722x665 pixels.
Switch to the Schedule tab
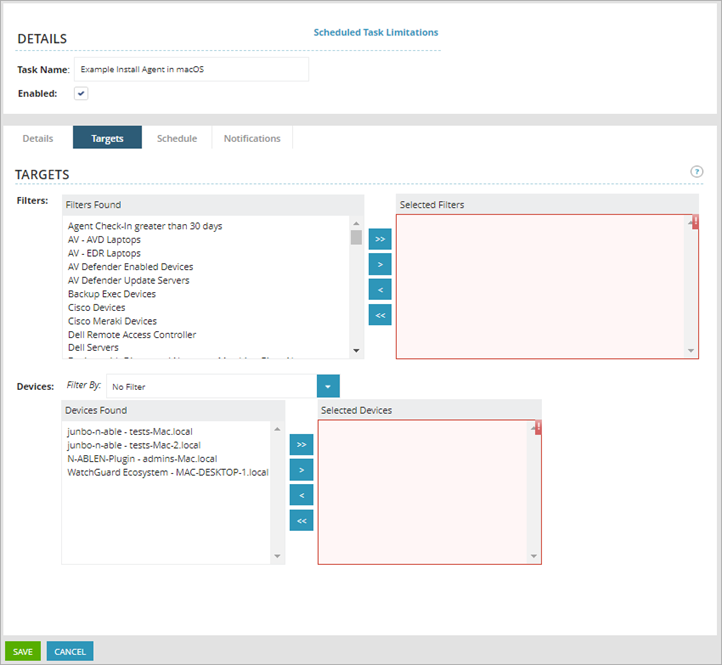(177, 138)
